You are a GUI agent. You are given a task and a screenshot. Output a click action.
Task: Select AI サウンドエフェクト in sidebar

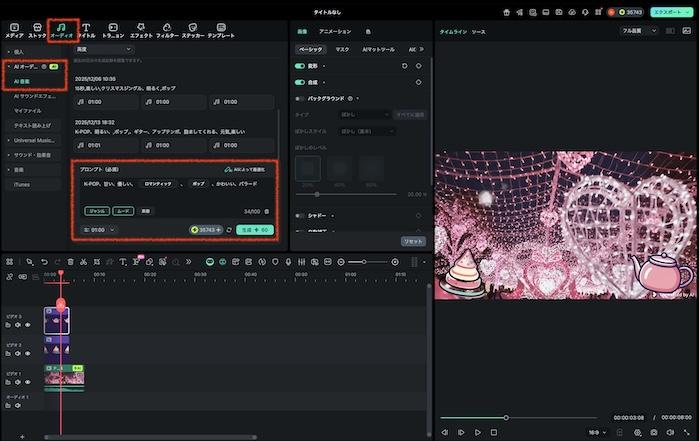tap(34, 96)
